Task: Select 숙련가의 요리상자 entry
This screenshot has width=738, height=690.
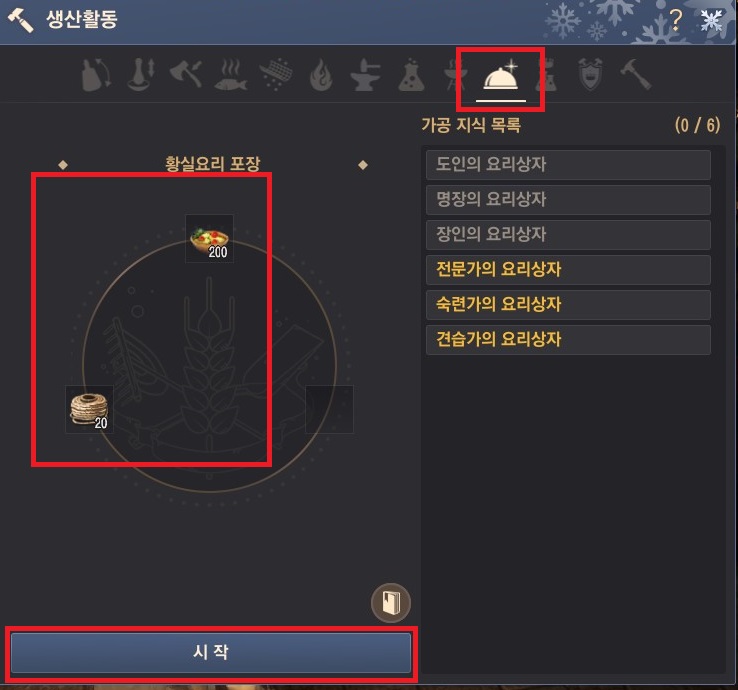Action: pos(568,305)
